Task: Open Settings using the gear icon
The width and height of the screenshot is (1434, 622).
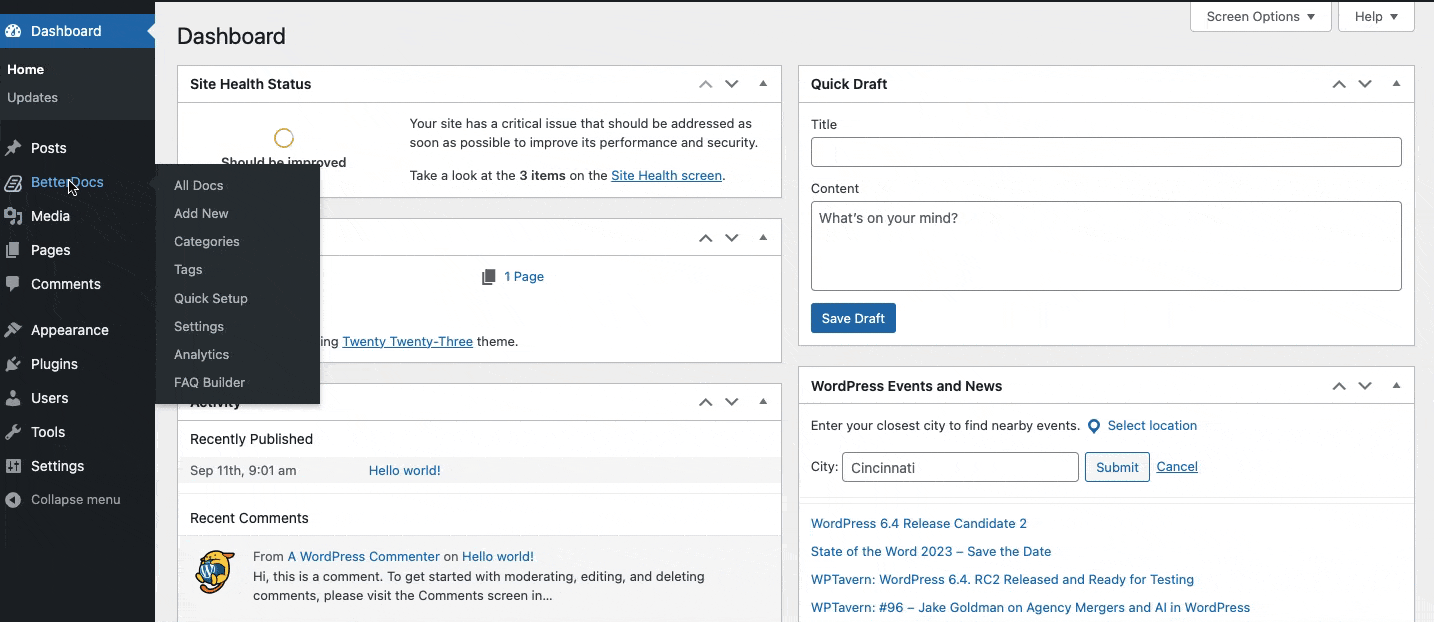Action: pyautogui.click(x=15, y=466)
